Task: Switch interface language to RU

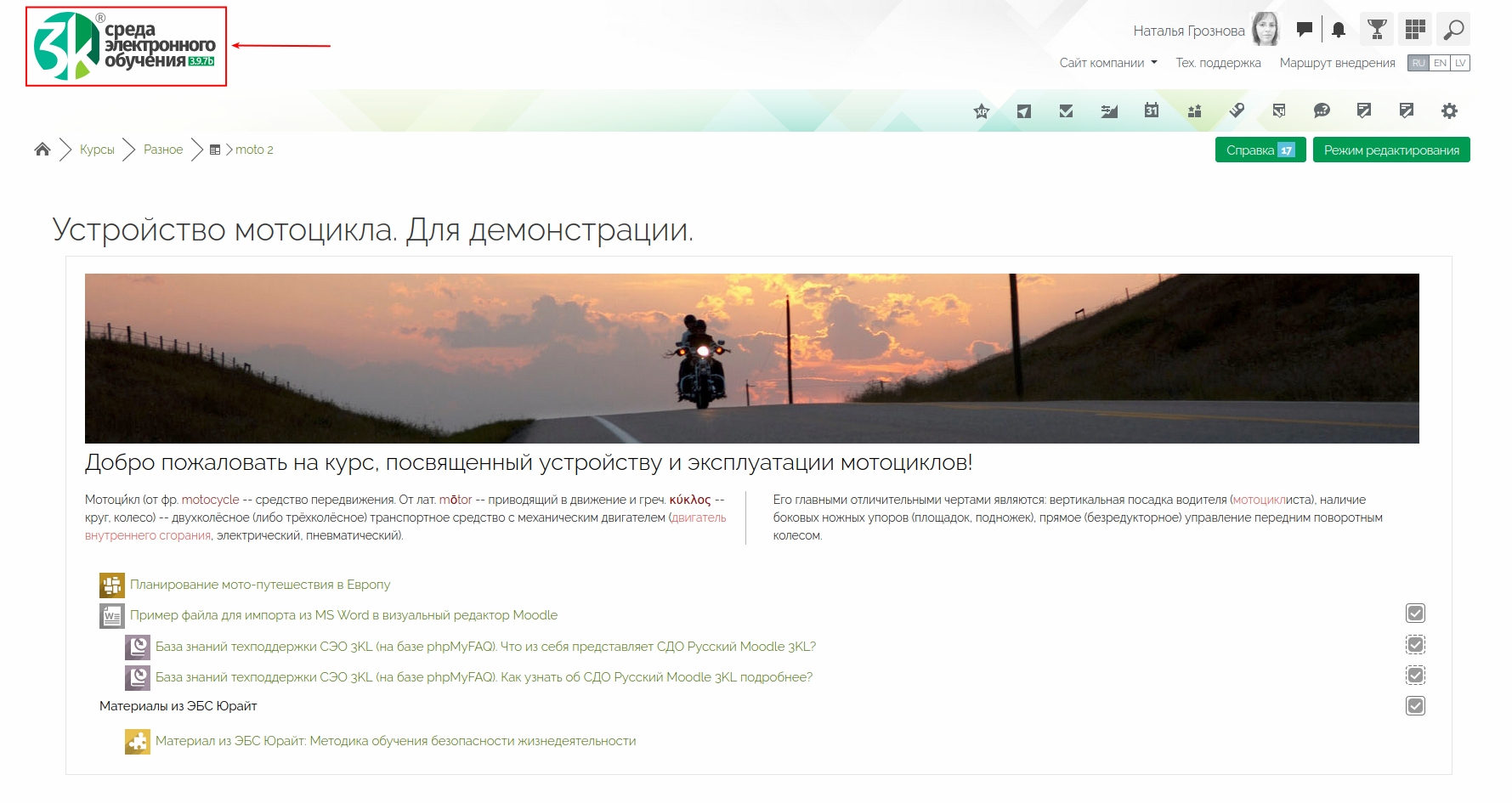Action: point(1419,63)
